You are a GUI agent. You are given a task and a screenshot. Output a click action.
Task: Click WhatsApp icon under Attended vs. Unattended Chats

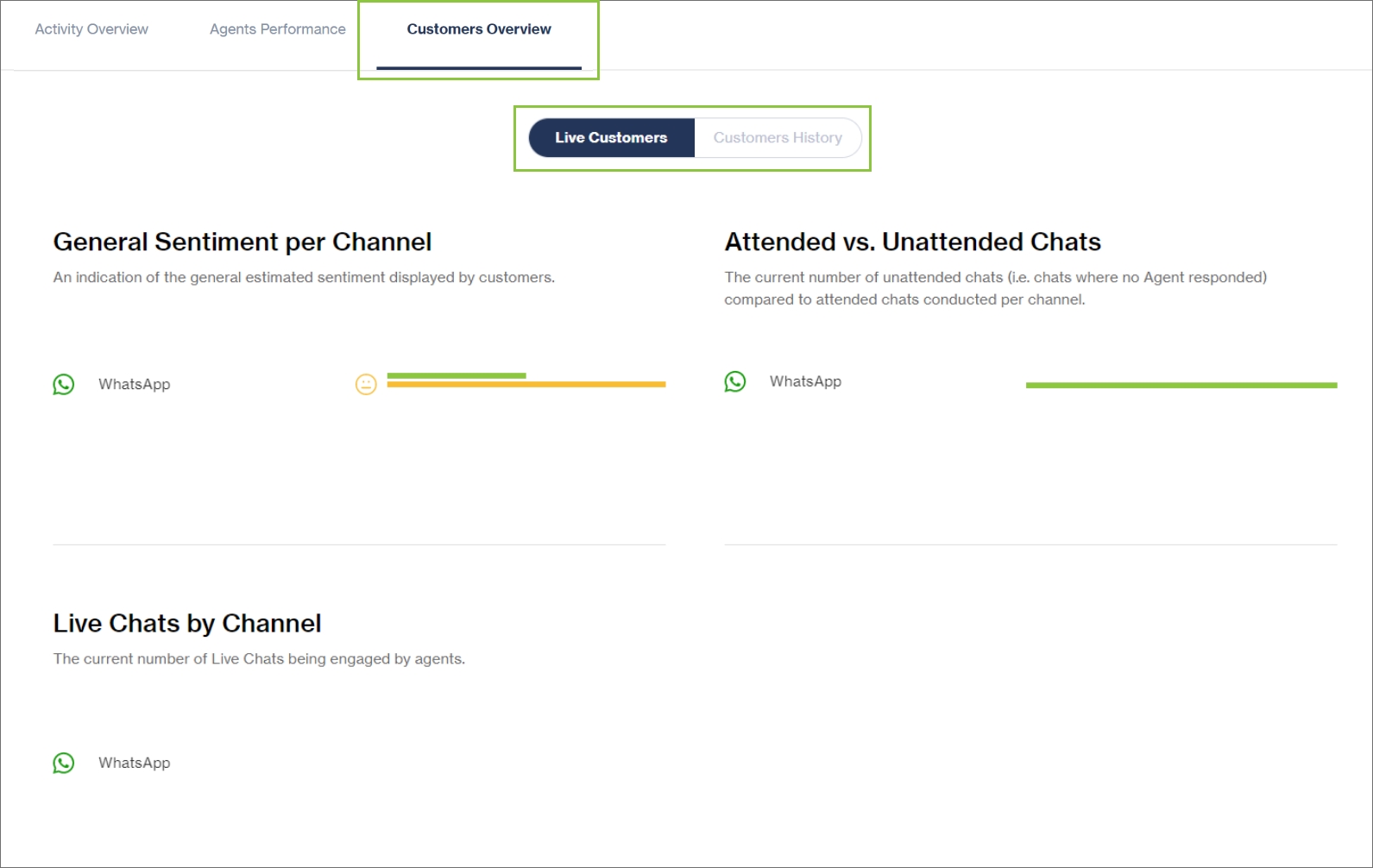[x=735, y=382]
